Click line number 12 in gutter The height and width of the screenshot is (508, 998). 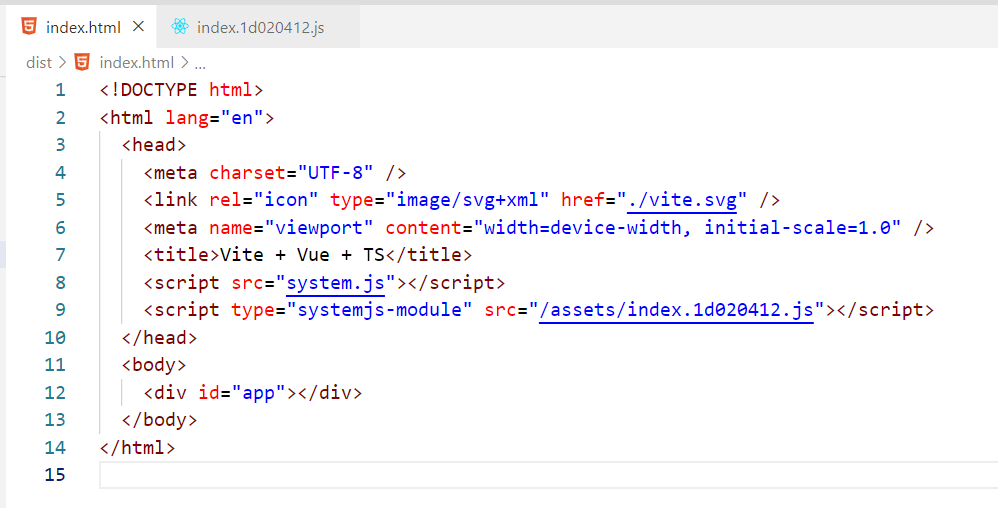coord(55,392)
